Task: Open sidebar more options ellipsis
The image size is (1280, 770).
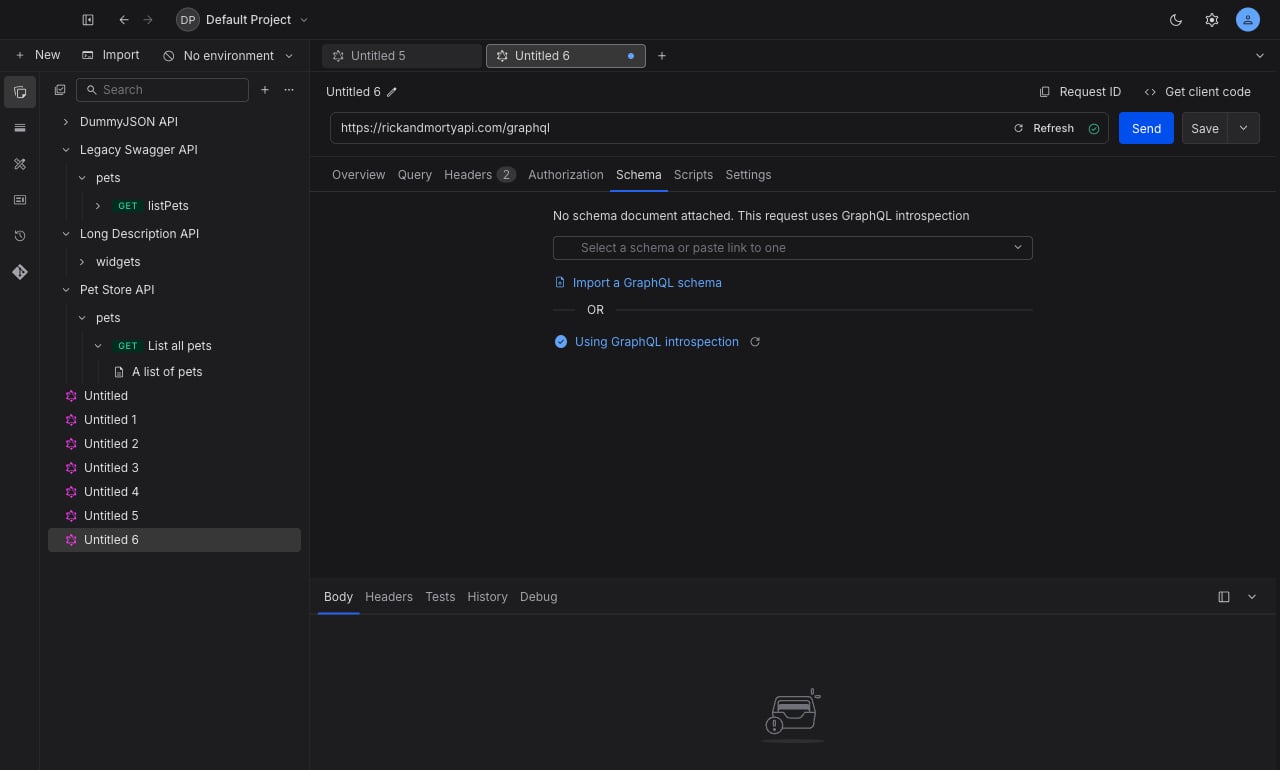Action: tap(289, 90)
